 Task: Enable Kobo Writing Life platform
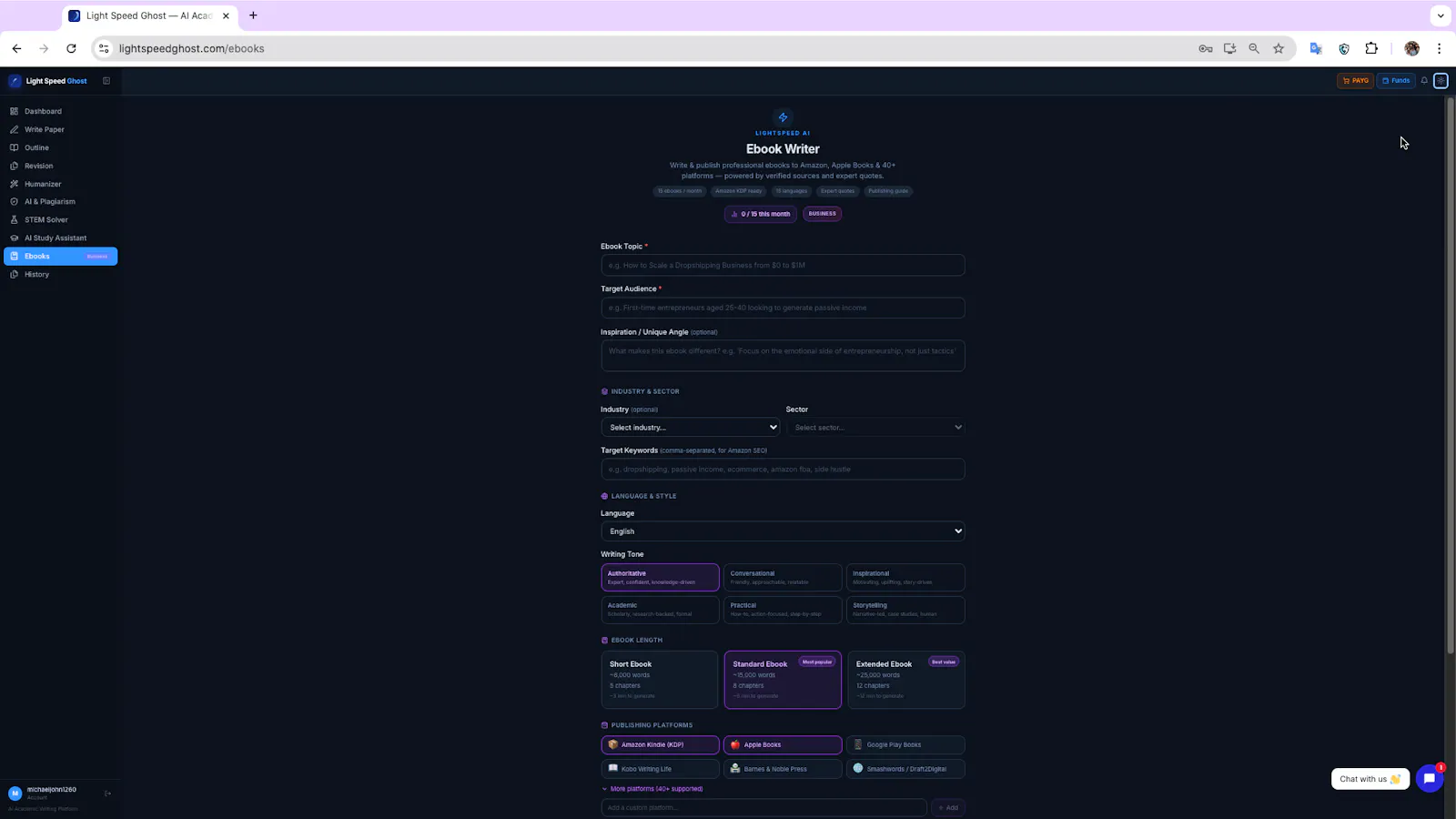pos(660,769)
